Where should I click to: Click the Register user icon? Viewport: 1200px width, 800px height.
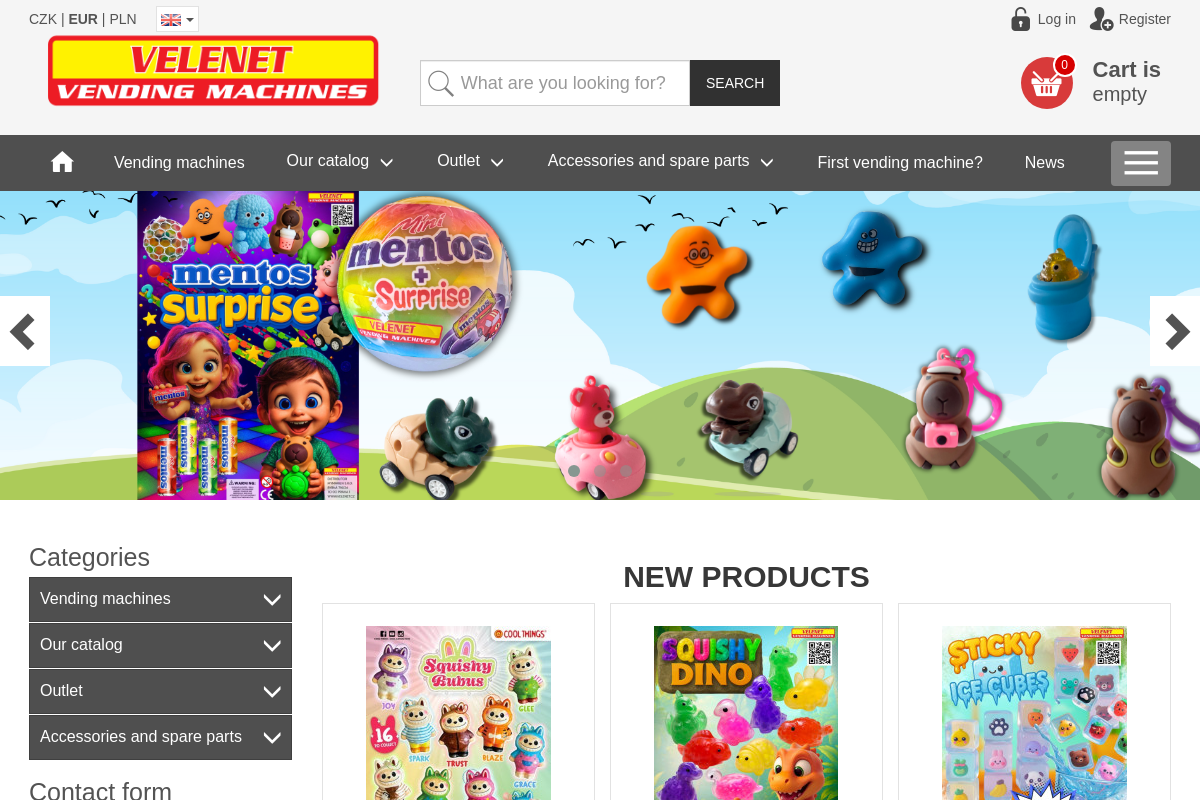(x=1101, y=19)
